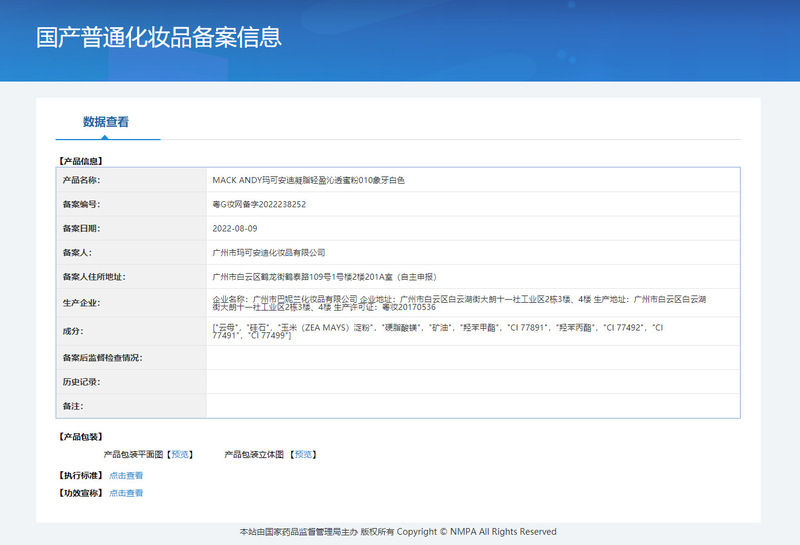Click the 【产品信息】 section heading
800x545 pixels.
click(81, 160)
